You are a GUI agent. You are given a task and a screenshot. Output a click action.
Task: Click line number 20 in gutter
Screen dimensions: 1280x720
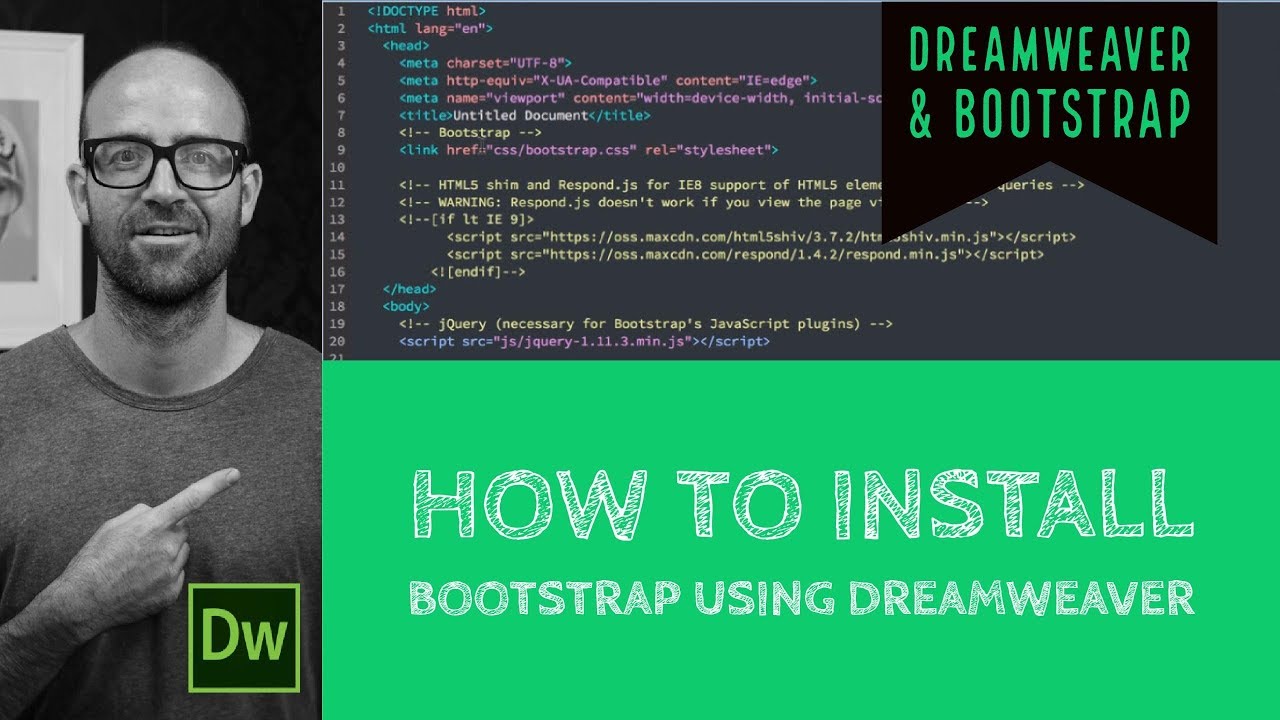(x=337, y=341)
